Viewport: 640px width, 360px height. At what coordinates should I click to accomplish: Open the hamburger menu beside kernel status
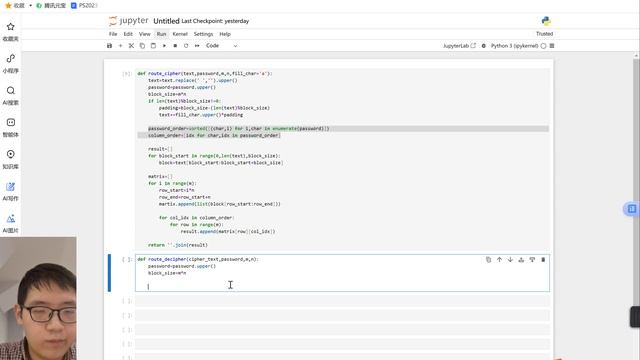pyautogui.click(x=552, y=46)
